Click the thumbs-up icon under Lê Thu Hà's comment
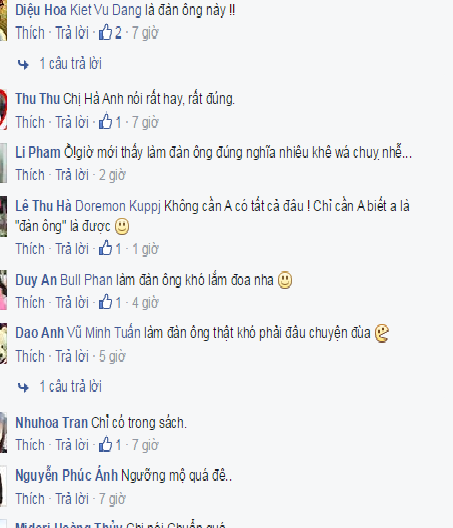453x528 pixels. pos(105,248)
